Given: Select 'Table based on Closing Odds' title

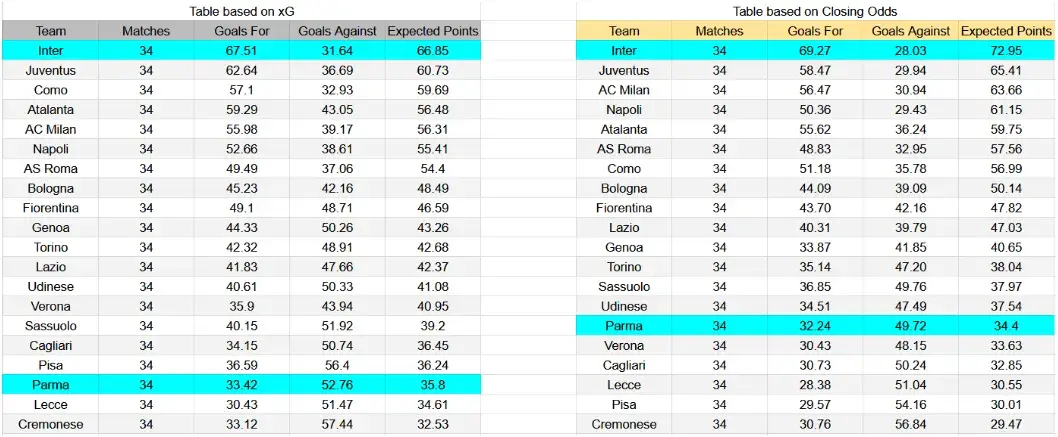Looking at the screenshot, I should click(x=815, y=11).
